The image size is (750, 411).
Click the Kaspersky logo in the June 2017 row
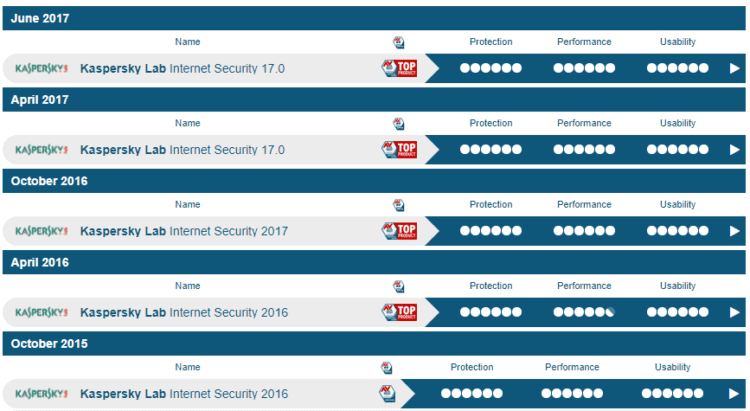[x=42, y=68]
